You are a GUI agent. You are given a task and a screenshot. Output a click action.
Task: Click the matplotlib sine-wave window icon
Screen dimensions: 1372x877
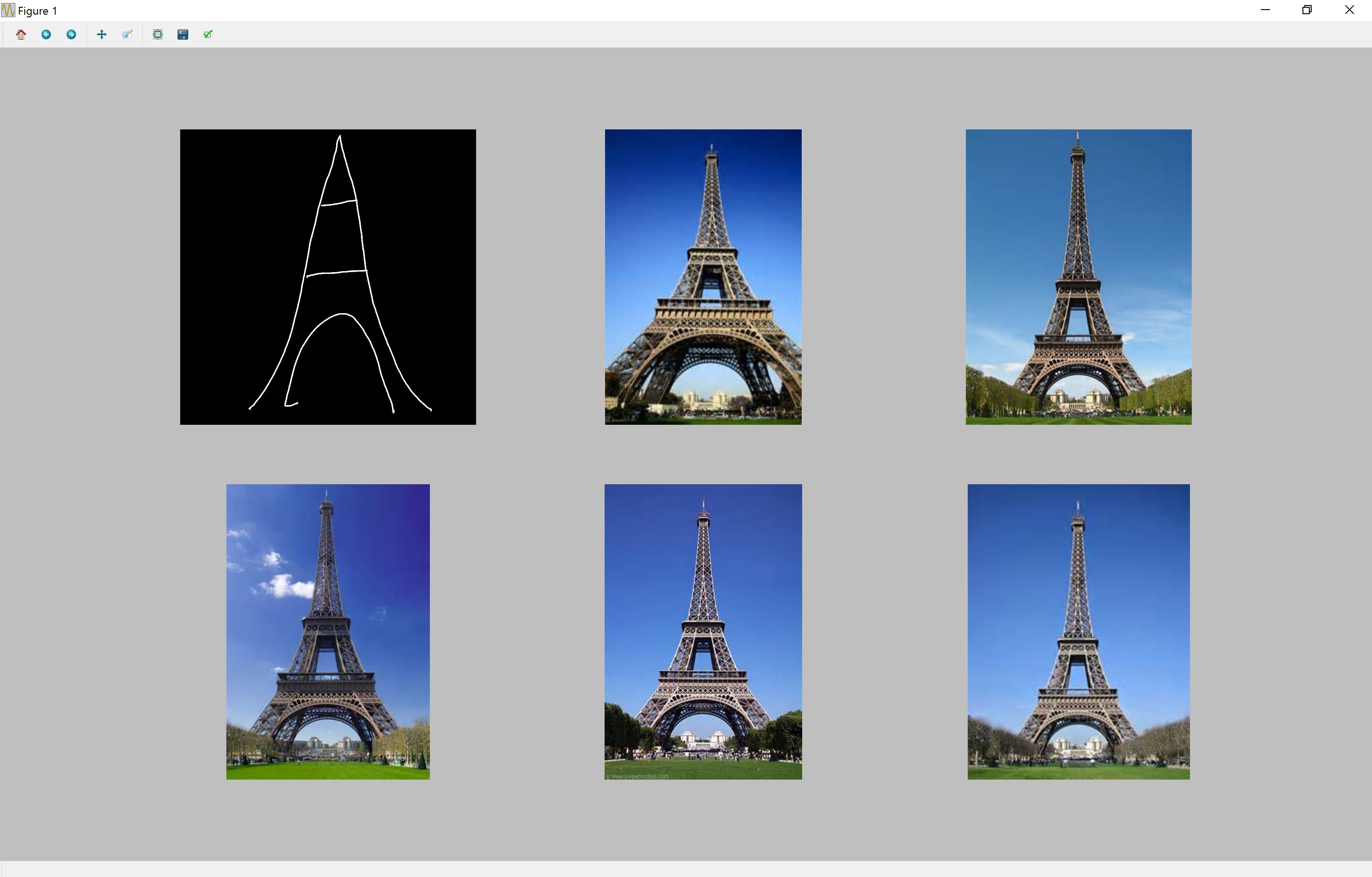(8, 10)
